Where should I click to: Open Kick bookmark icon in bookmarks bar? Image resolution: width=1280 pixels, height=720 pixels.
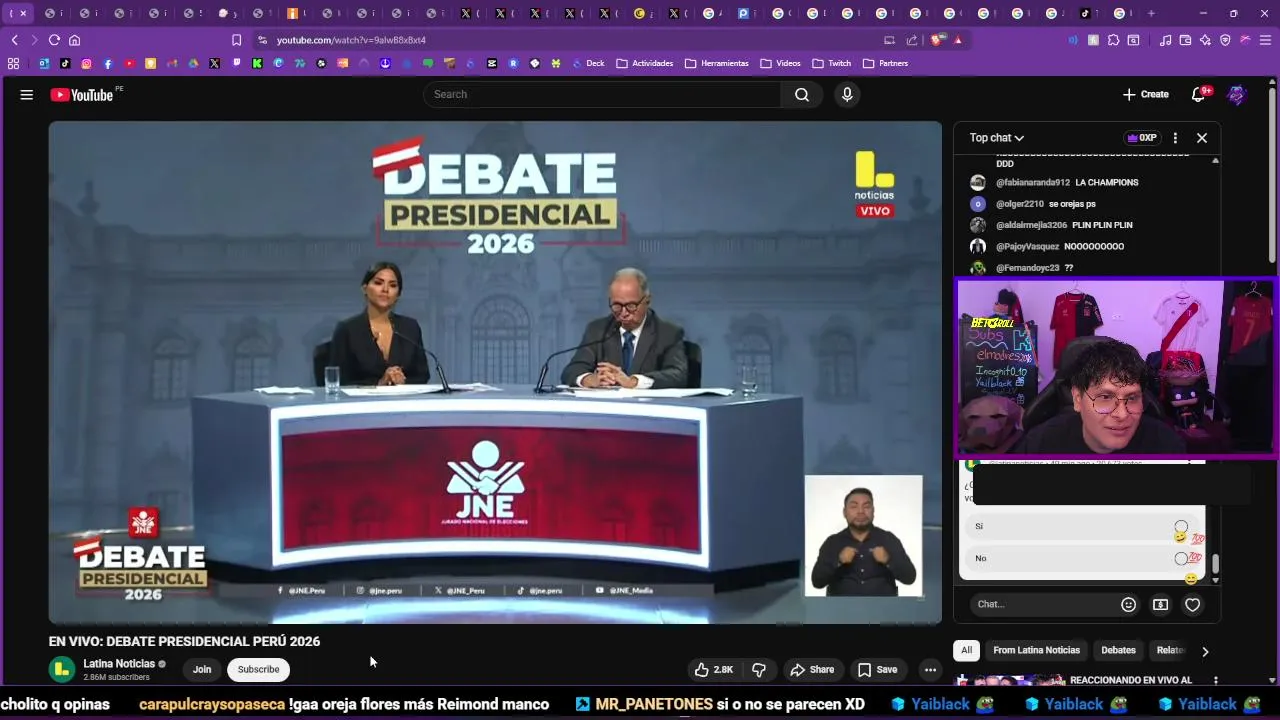tap(257, 63)
